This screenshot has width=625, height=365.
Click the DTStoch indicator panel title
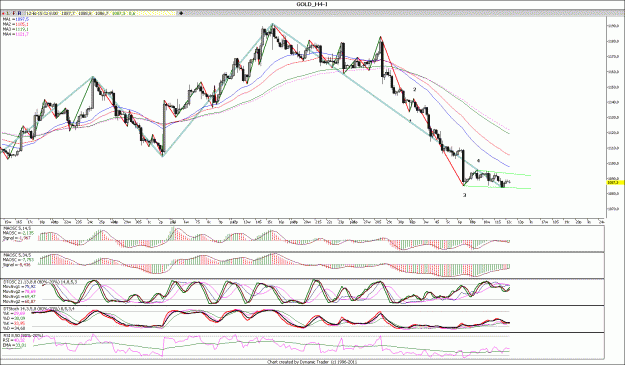tap(39, 308)
